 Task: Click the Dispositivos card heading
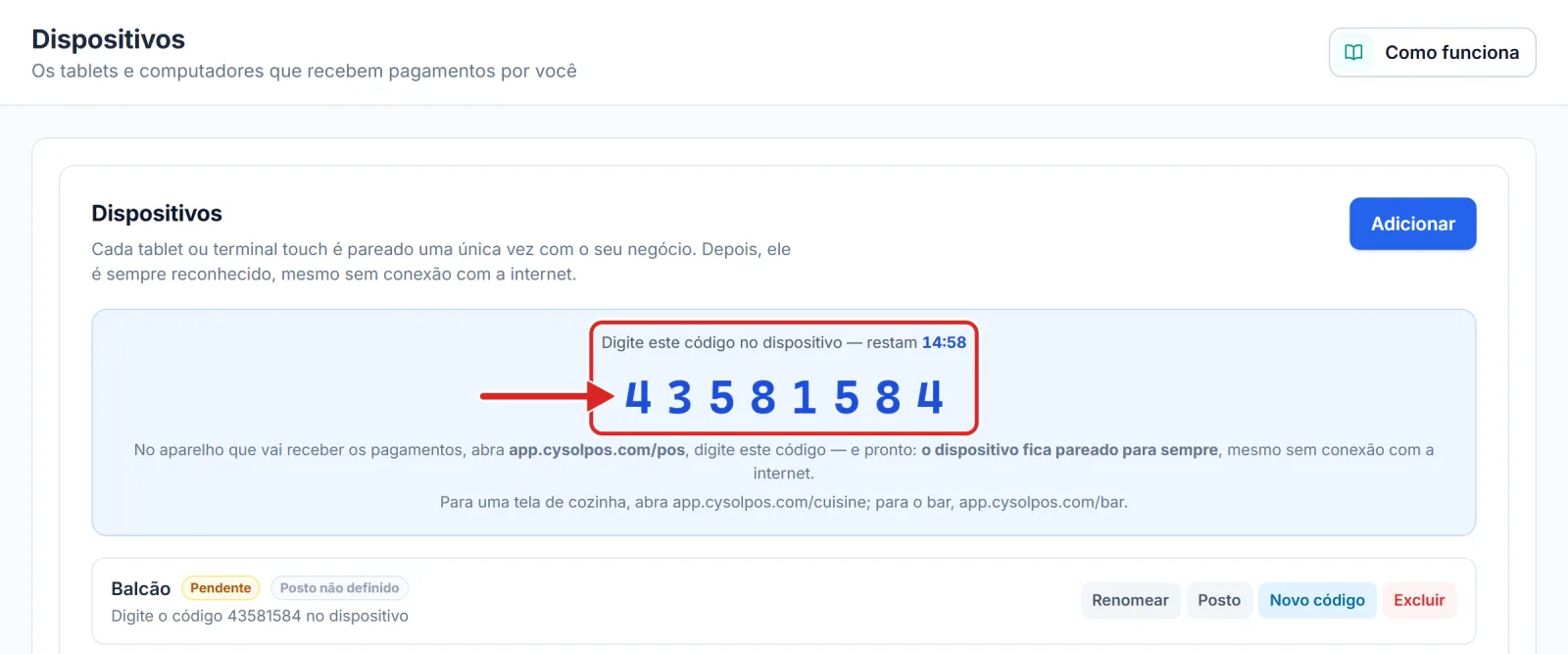tap(157, 214)
